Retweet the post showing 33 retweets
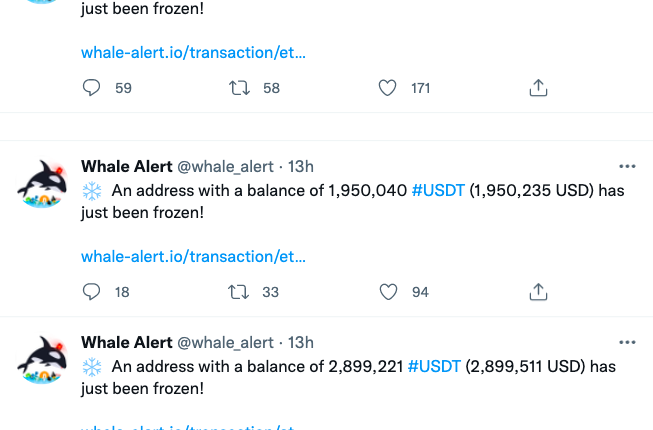Viewport: 653px width, 430px height. pyautogui.click(x=239, y=292)
